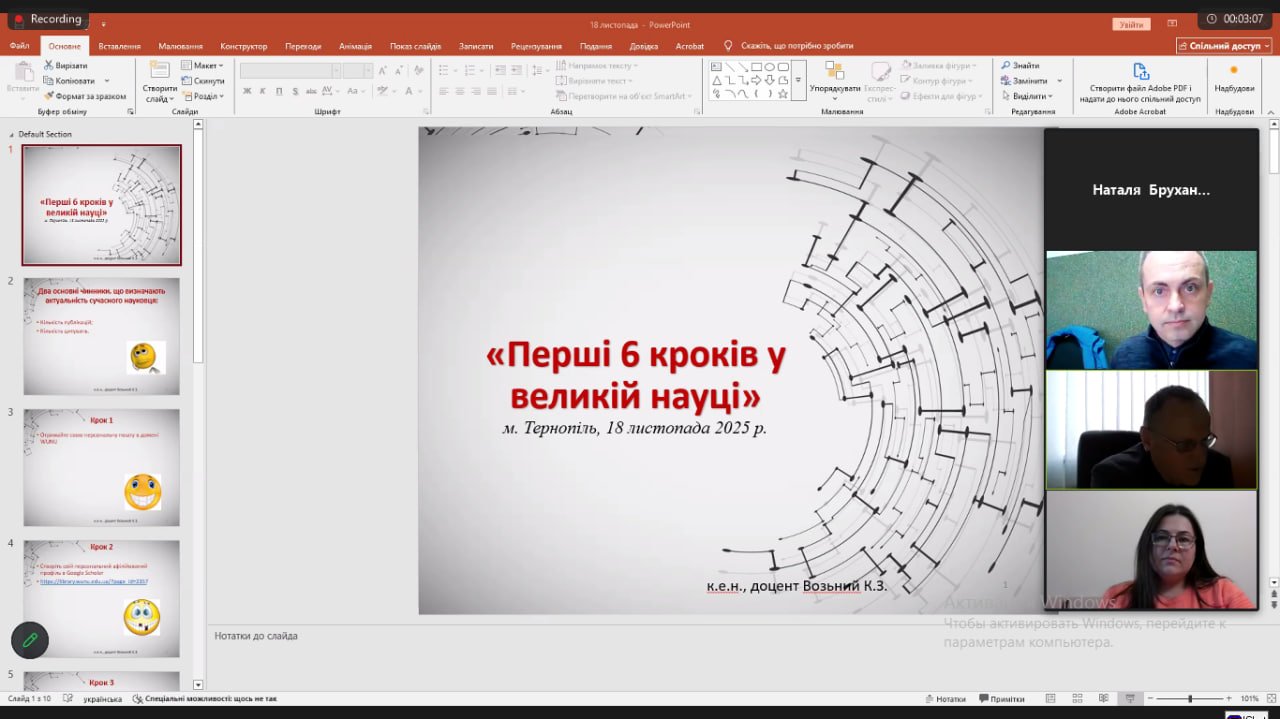Open the Find (Знайти) search tool
This screenshot has height=719, width=1280.
pos(1019,66)
